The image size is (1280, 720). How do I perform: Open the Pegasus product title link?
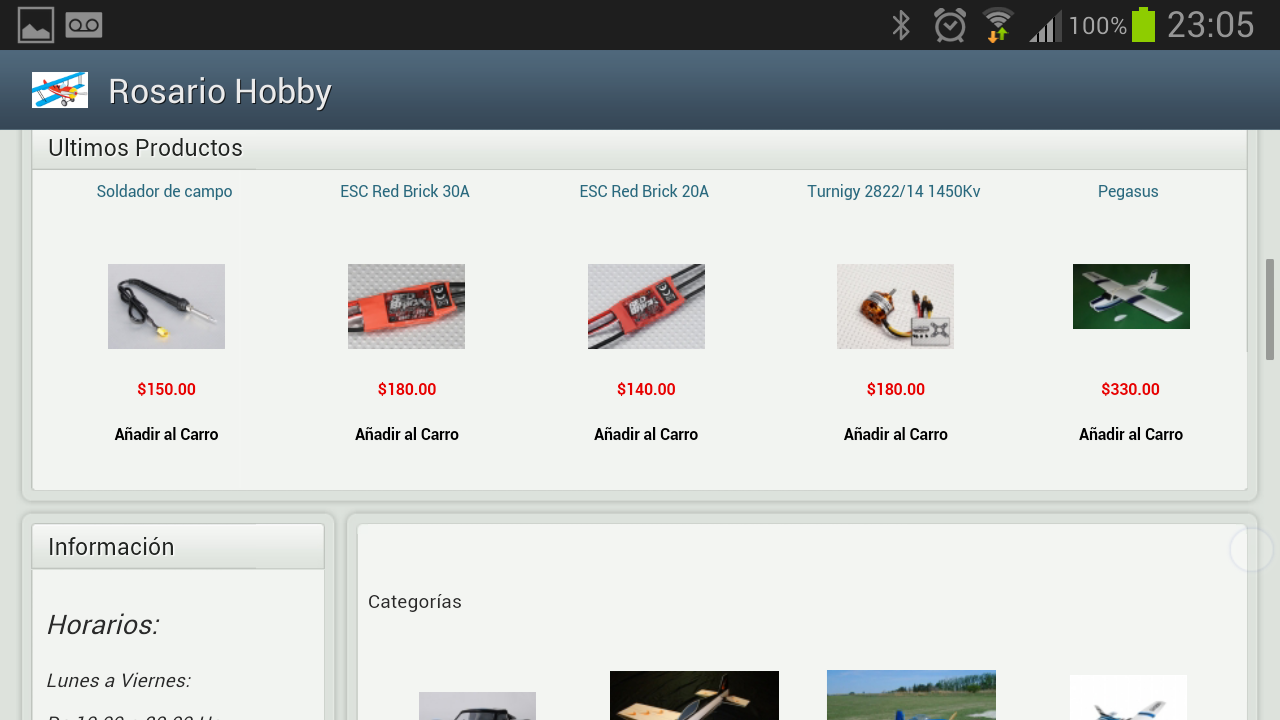(x=1128, y=191)
